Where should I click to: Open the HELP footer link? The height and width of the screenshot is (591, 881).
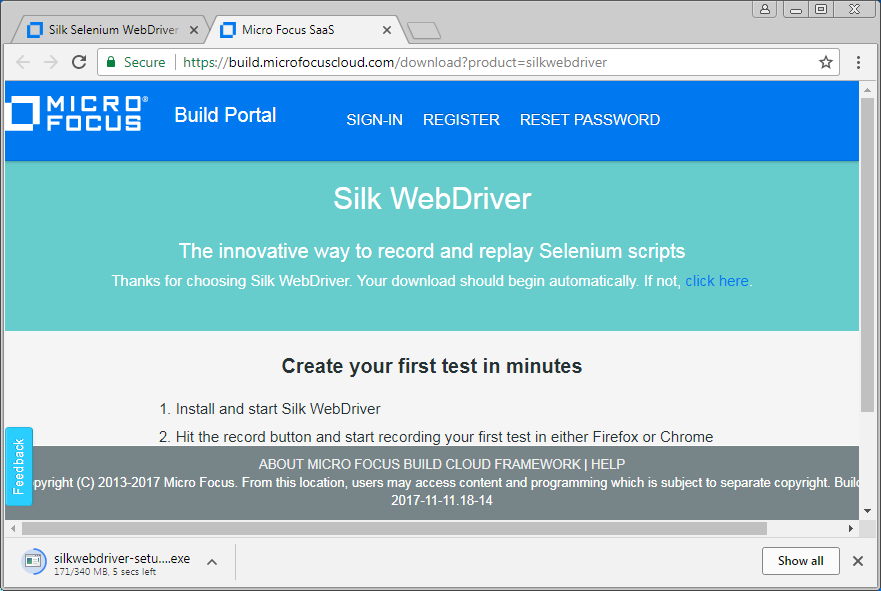pyautogui.click(x=608, y=464)
